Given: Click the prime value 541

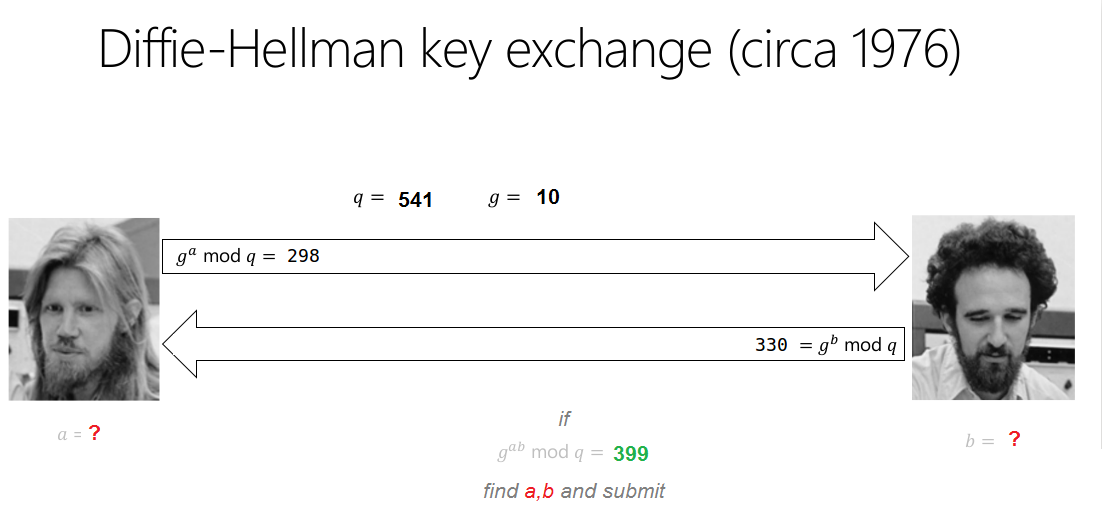Looking at the screenshot, I should 415,200.
